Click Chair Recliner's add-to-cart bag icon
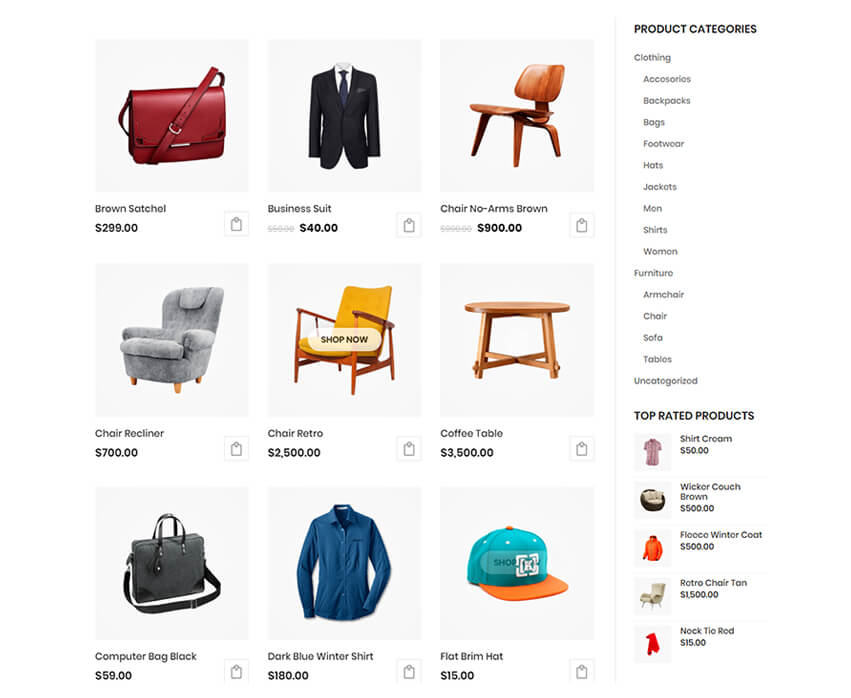 coord(236,449)
